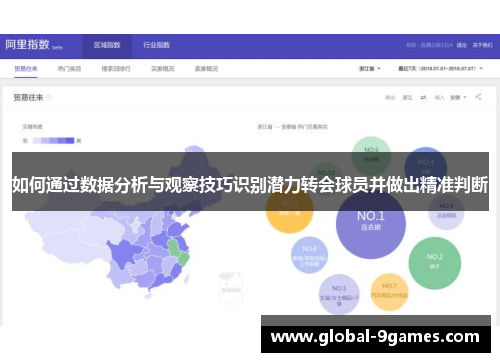
Task: Select the green NO.2 bubble
Action: point(435,263)
